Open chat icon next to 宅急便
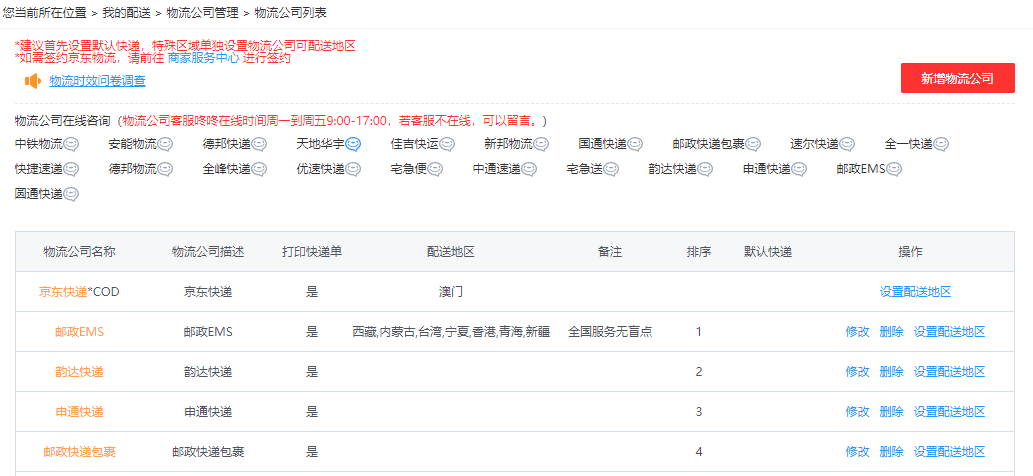This screenshot has width=1033, height=476. tap(435, 169)
